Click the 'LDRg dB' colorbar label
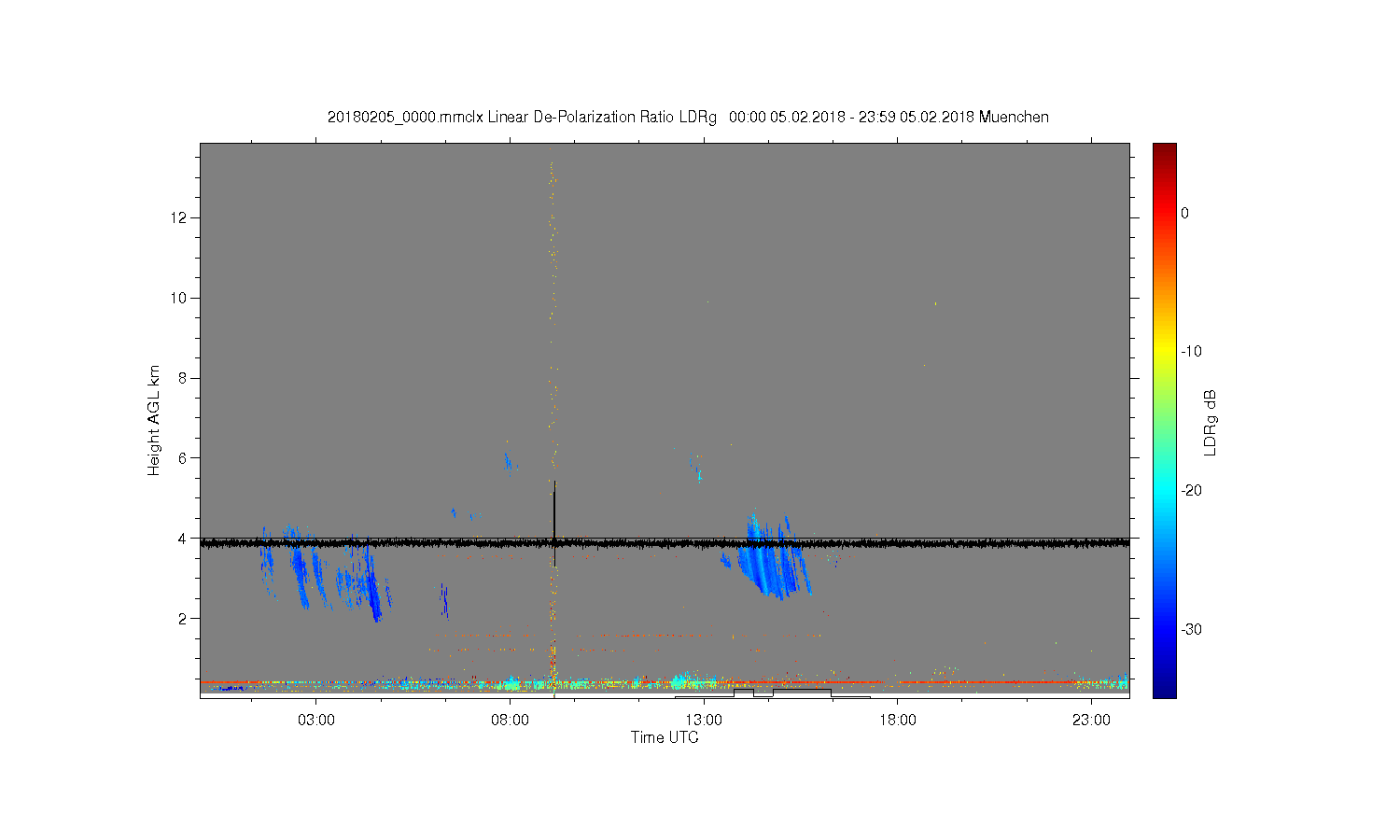Screen dimensions: 1400x840 1211,422
